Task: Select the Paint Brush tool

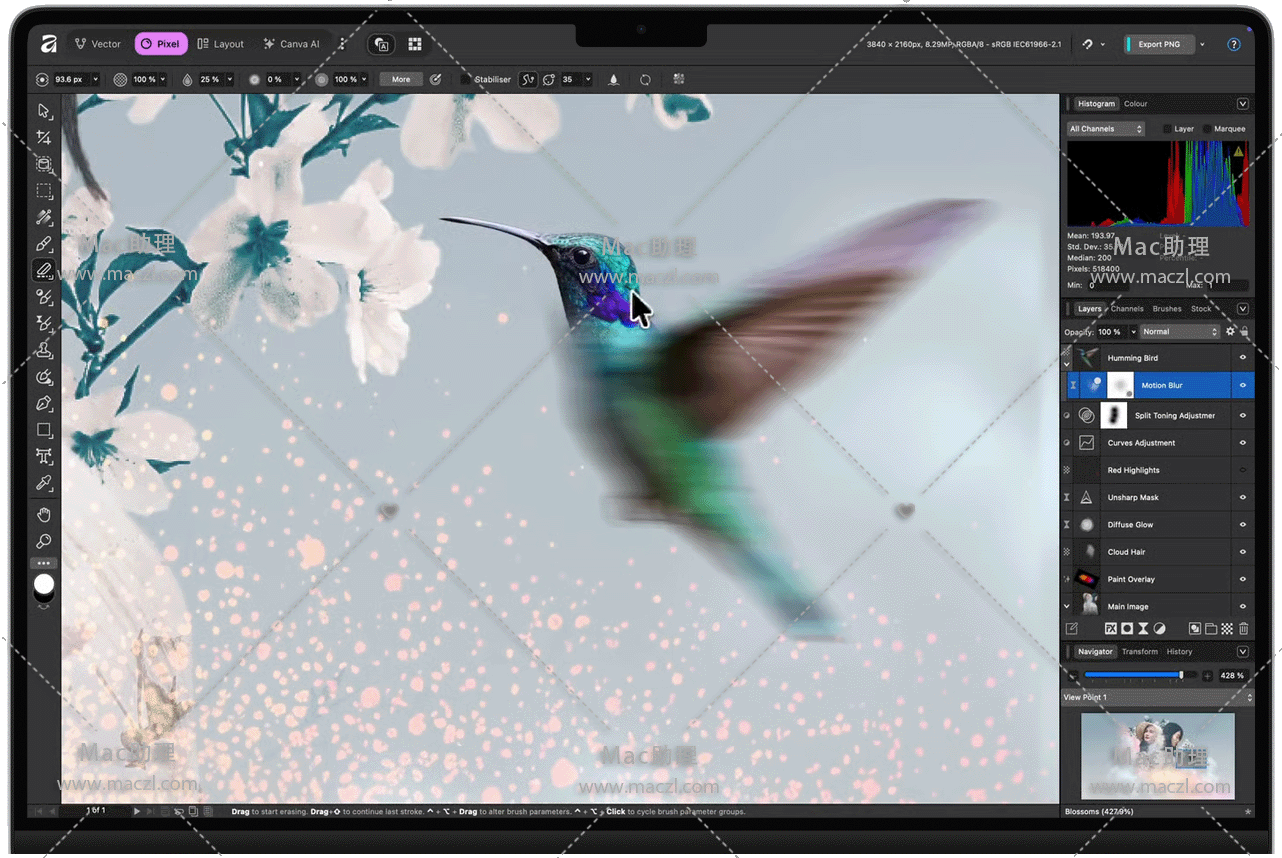Action: [44, 244]
